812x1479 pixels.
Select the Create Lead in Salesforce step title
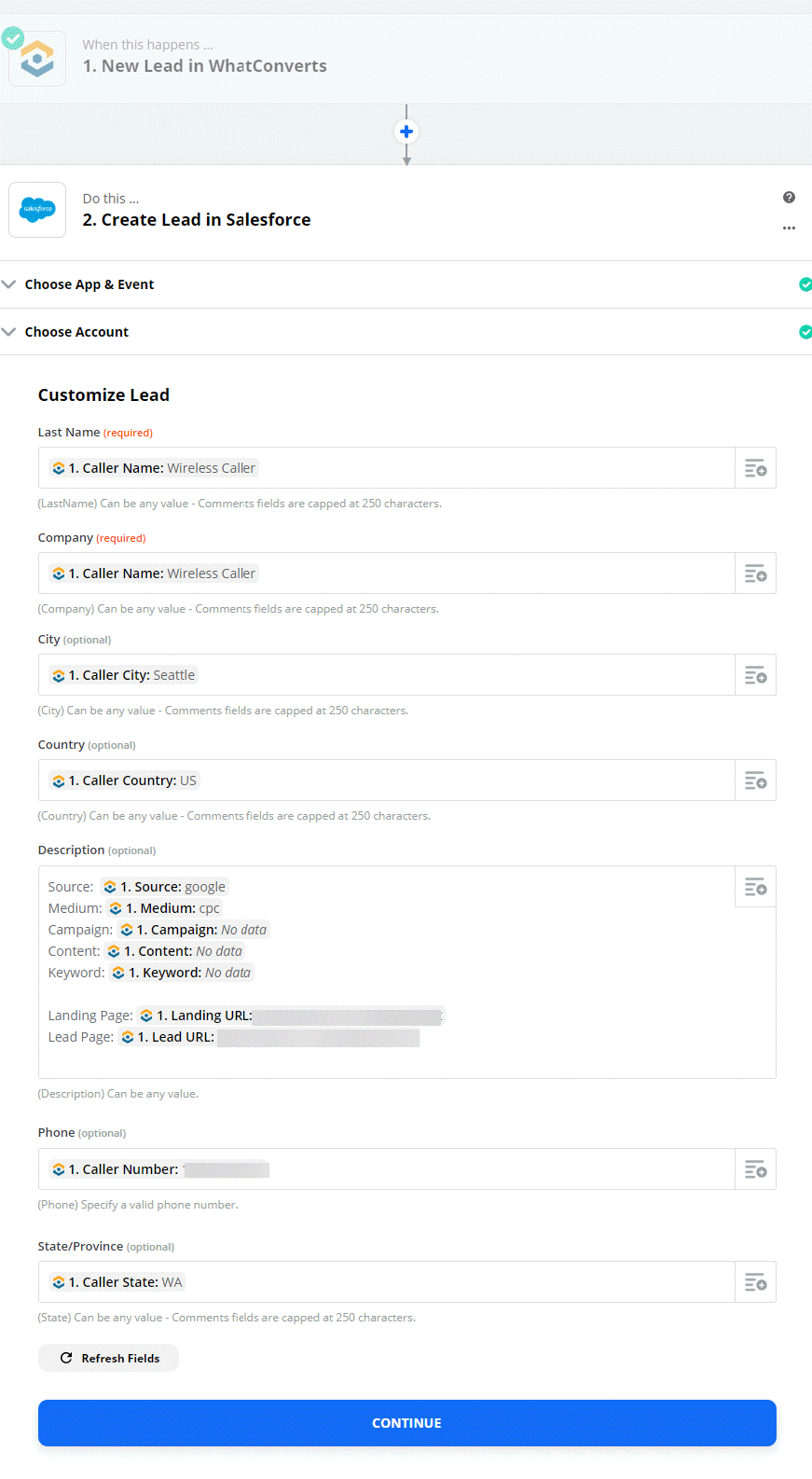tap(197, 220)
